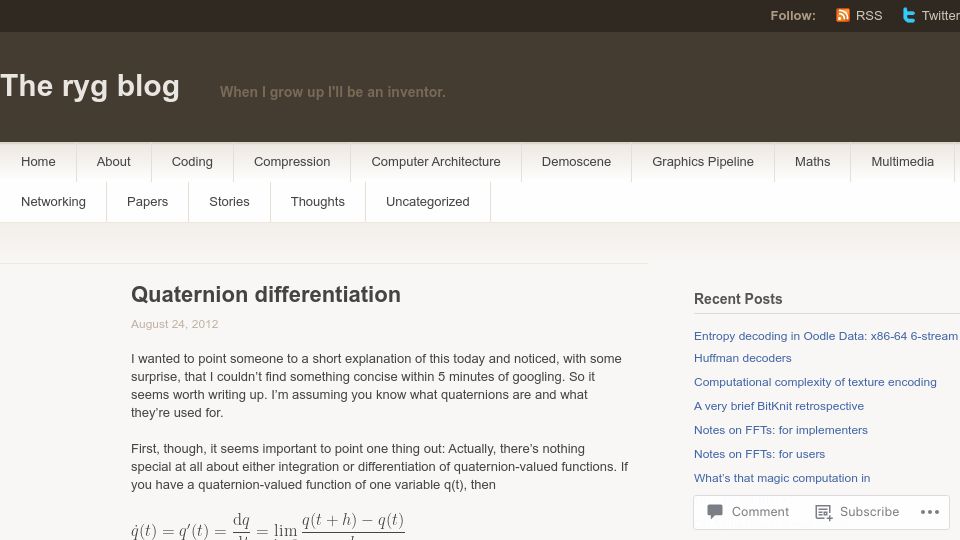Click the orange RSS feed icon
Image resolution: width=960 pixels, height=540 pixels.
842,15
